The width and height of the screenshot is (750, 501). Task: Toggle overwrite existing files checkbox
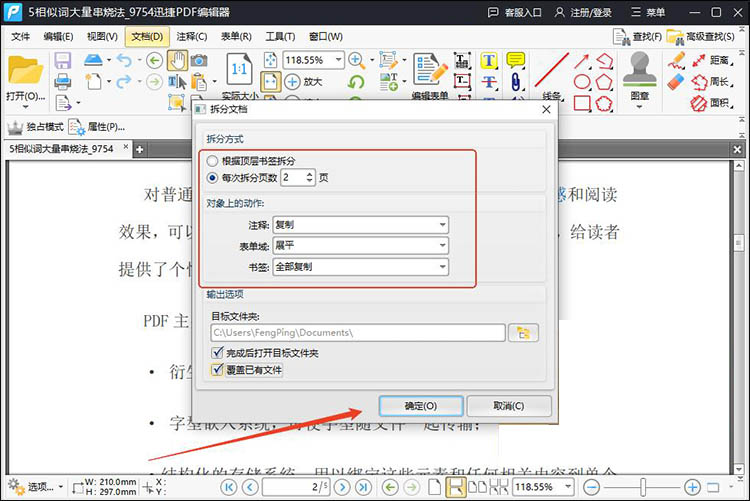tap(217, 369)
